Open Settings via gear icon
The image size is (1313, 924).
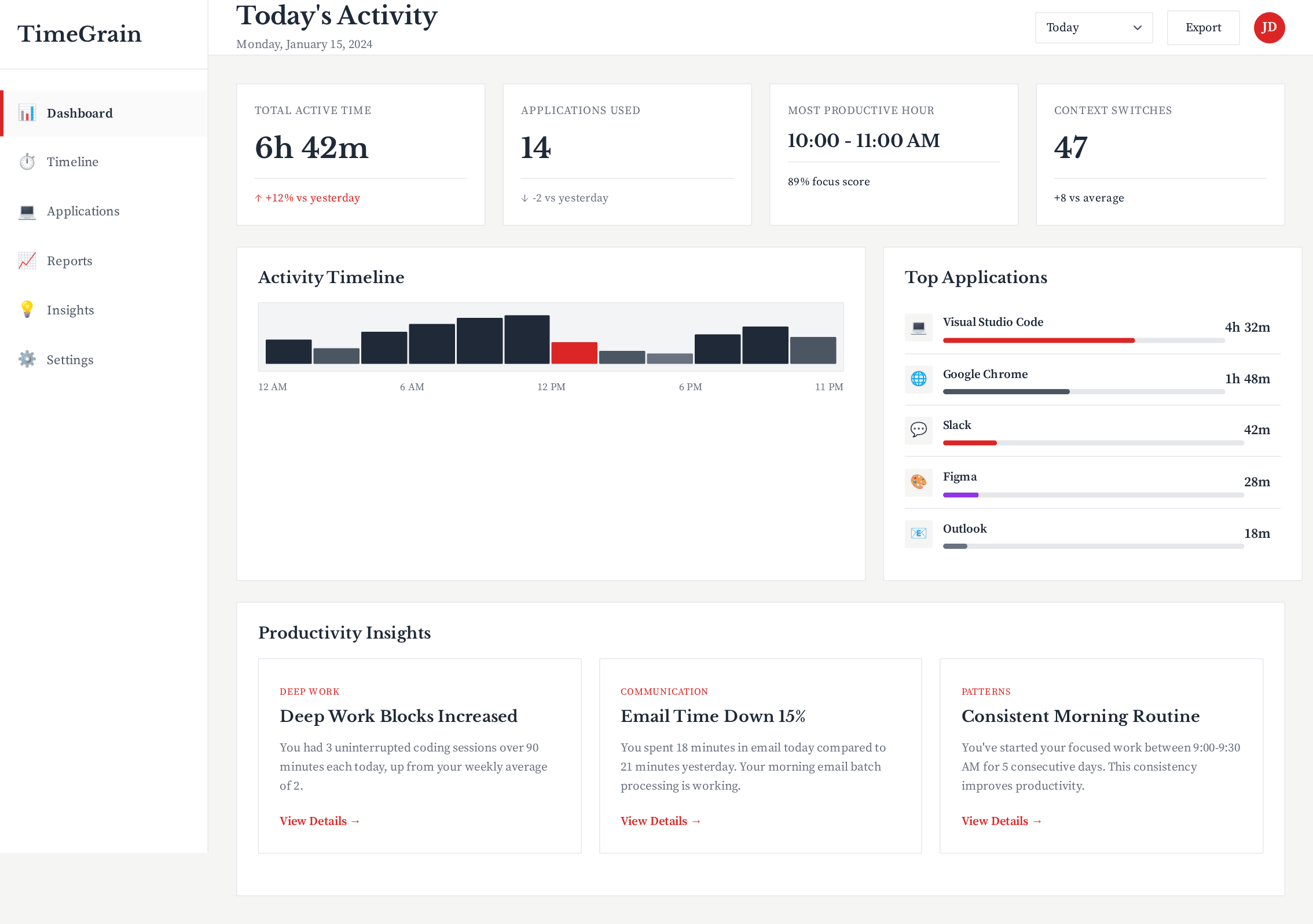[27, 359]
